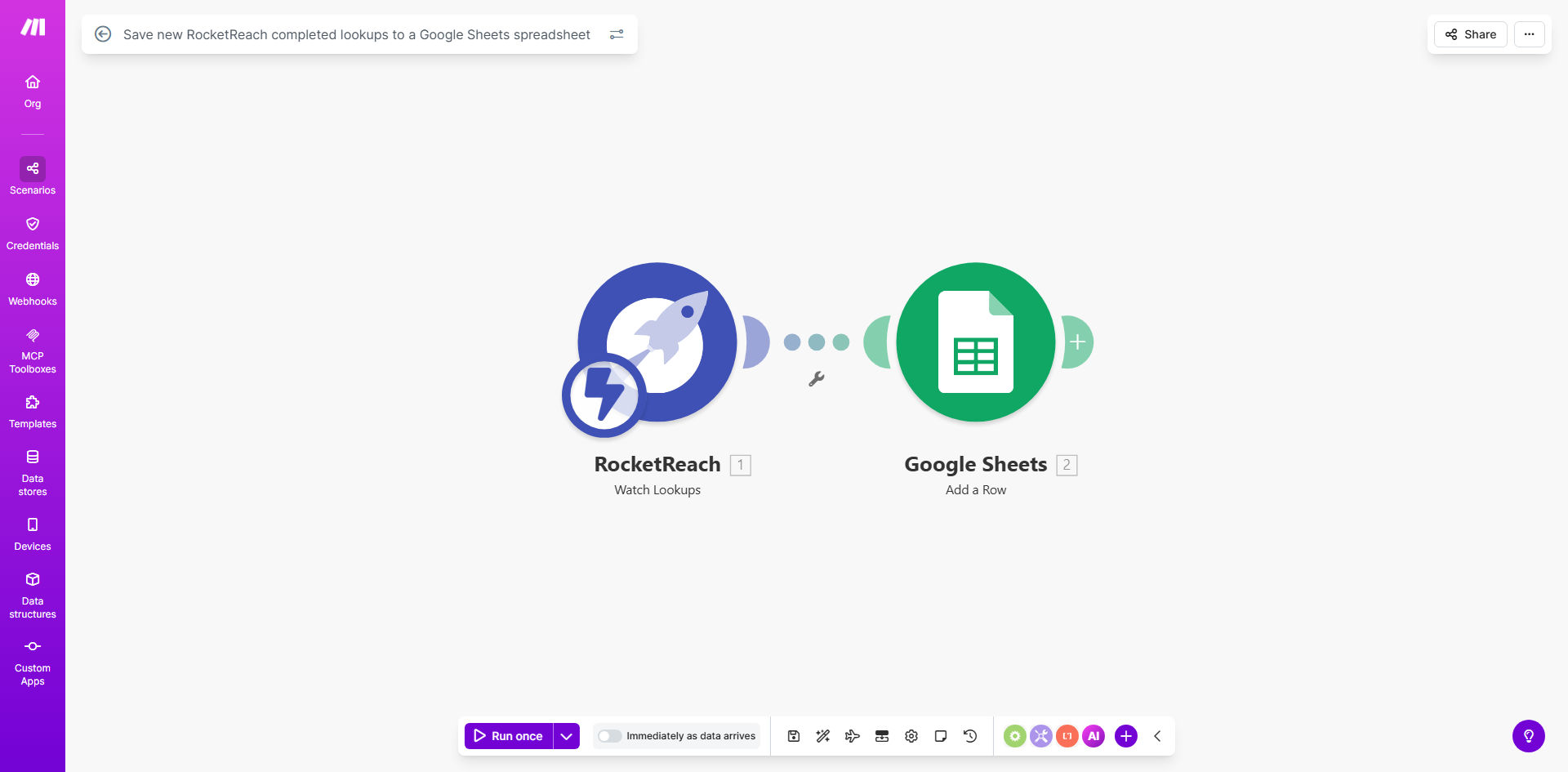Open Credentials in the sidebar
This screenshot has width=1568, height=772.
tap(33, 234)
